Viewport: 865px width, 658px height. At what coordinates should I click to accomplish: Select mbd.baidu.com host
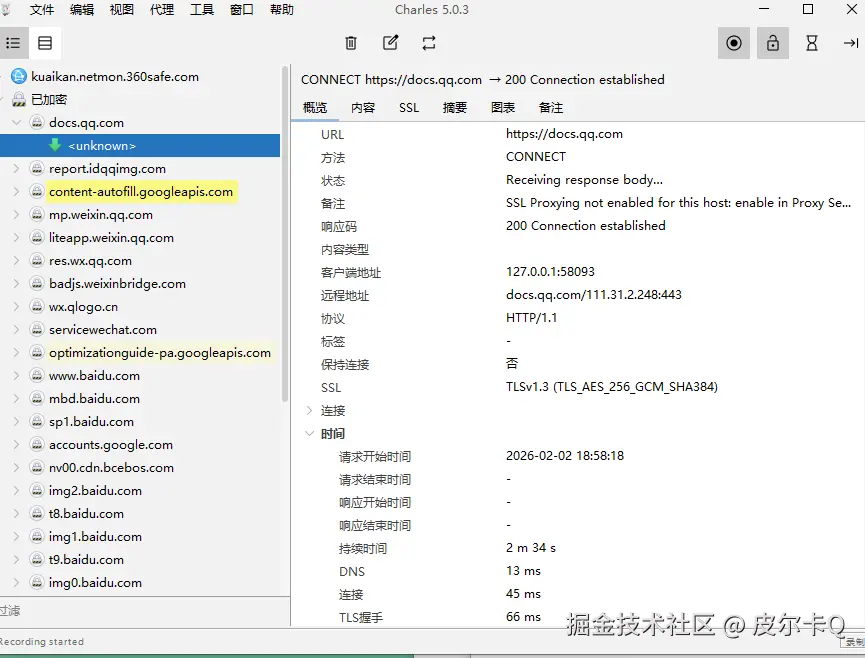94,399
